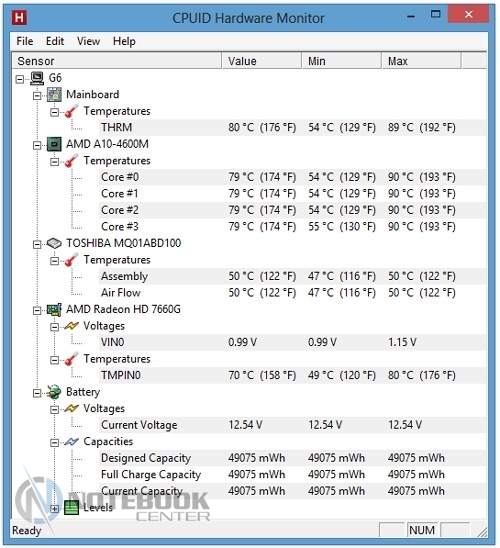Image resolution: width=500 pixels, height=548 pixels.
Task: Click the Sensor column header
Action: [117, 61]
